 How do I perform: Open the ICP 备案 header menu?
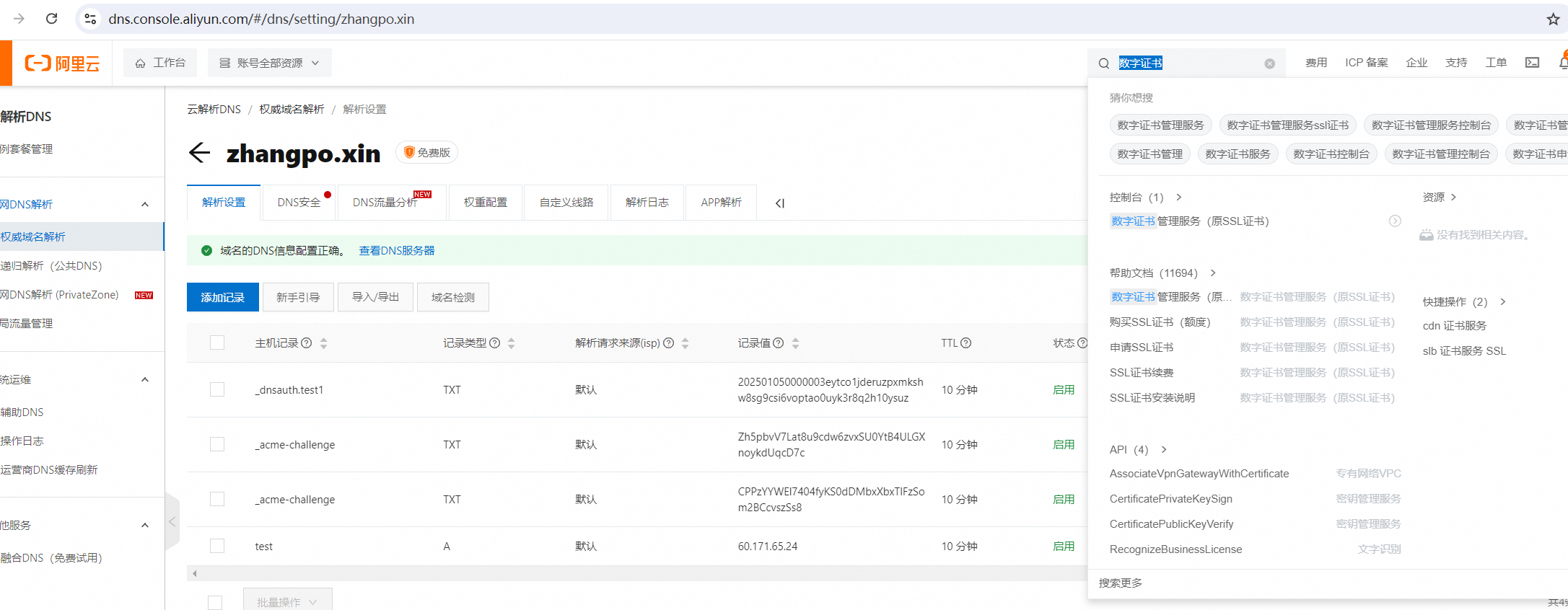[x=1367, y=63]
